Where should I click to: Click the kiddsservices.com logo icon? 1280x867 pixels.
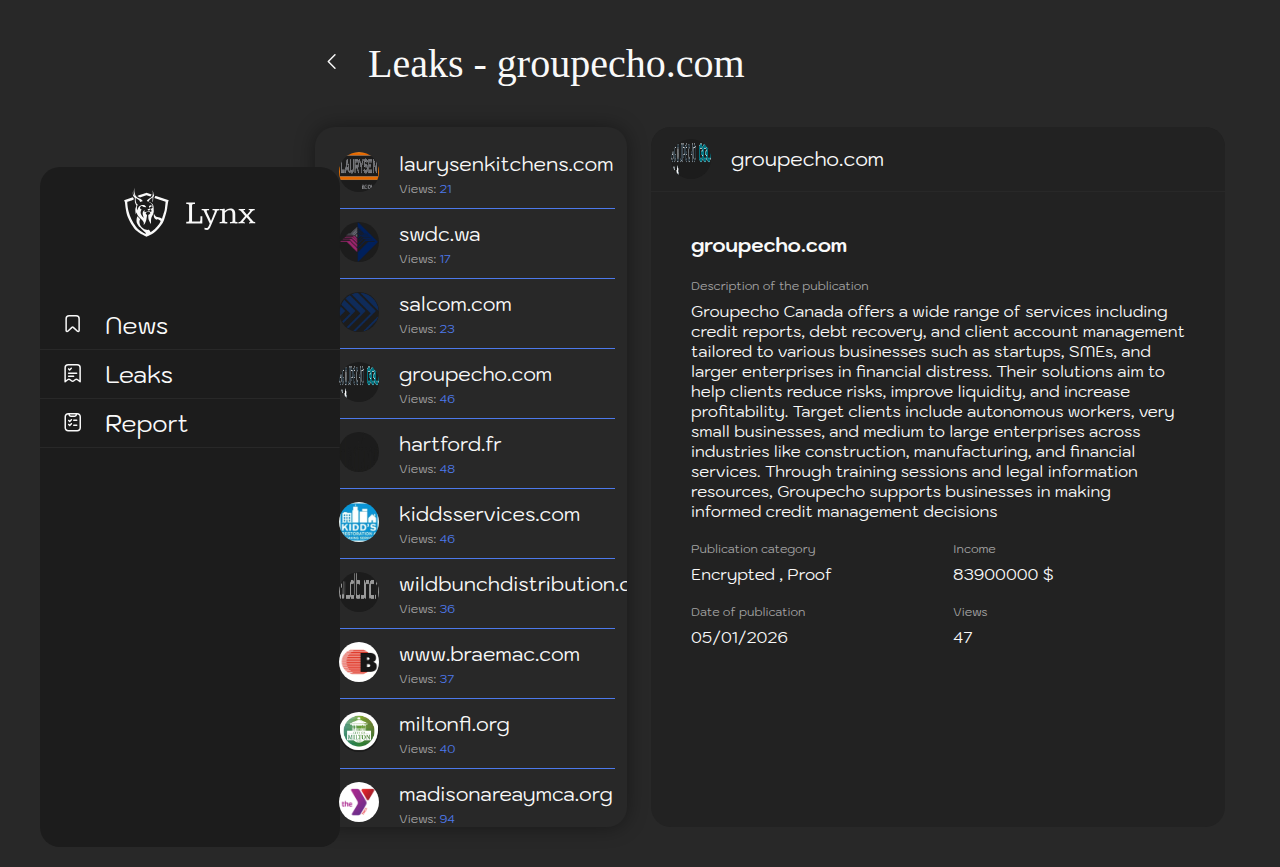pos(359,522)
